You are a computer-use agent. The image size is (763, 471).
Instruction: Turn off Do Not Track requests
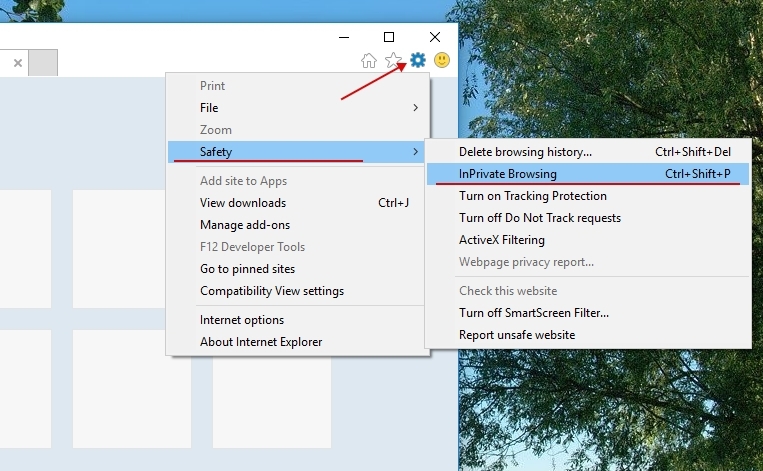tap(588, 217)
